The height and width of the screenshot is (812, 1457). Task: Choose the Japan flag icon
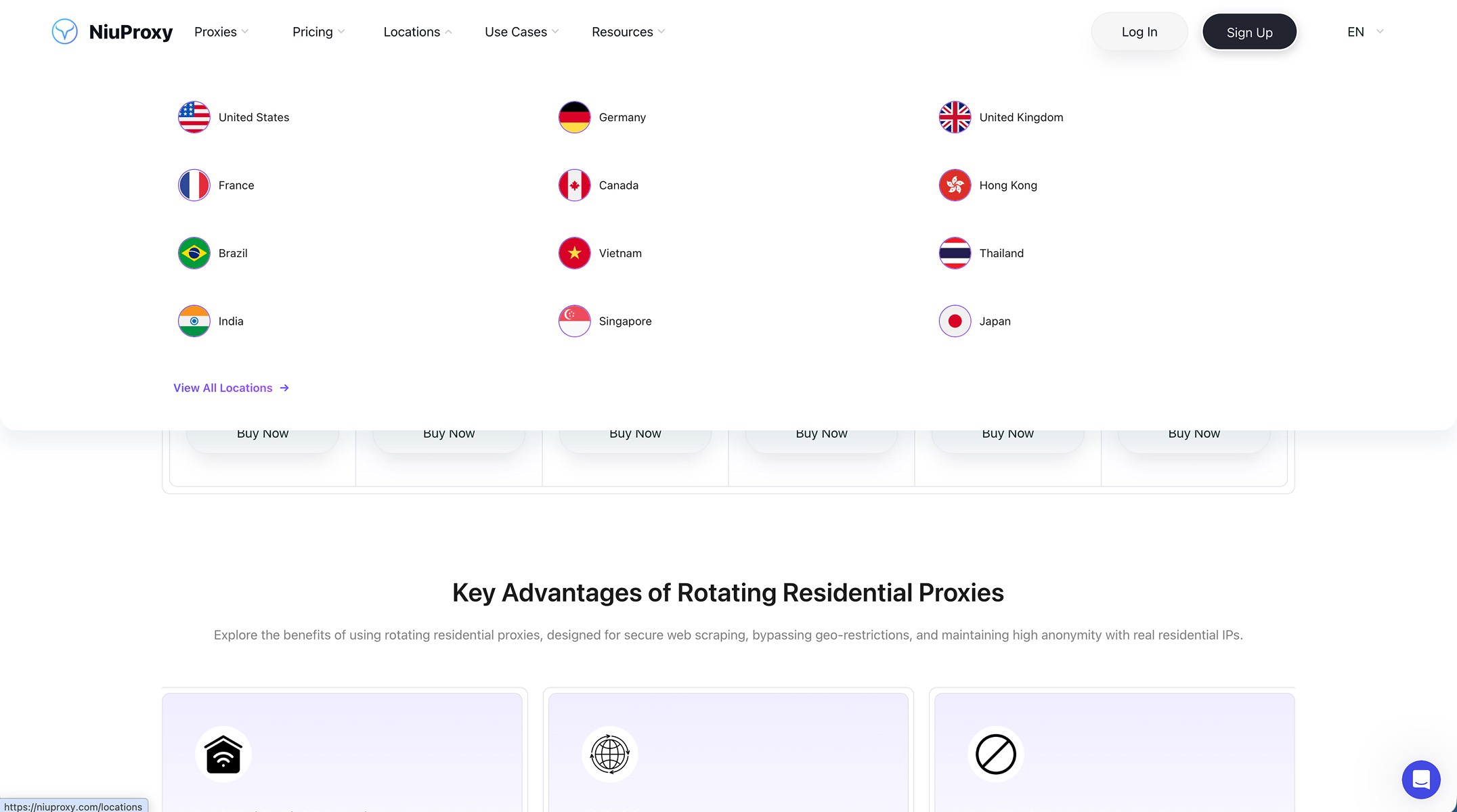[x=955, y=321]
